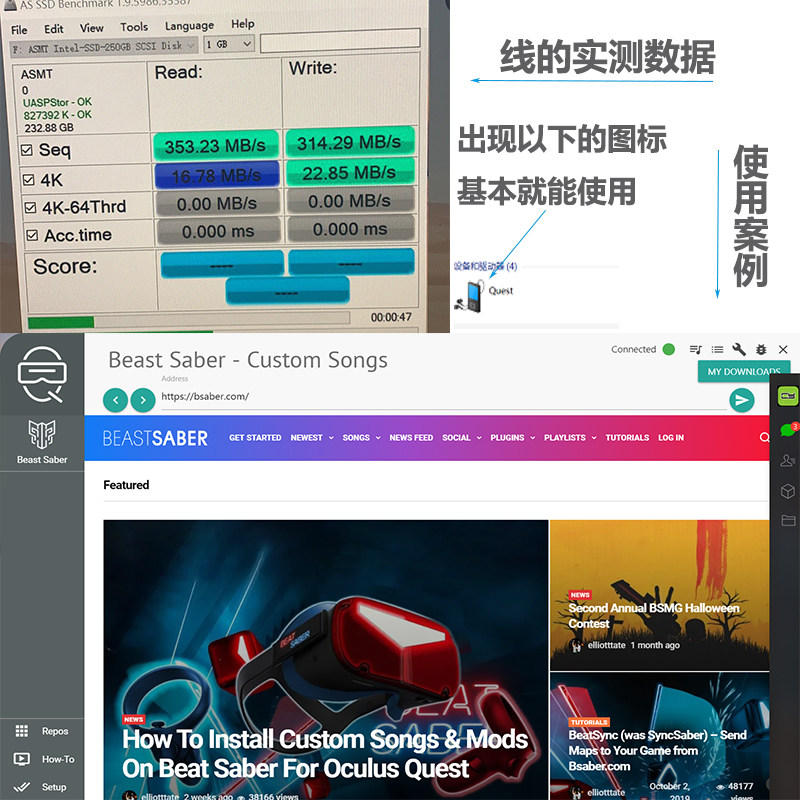The height and width of the screenshot is (800, 800).
Task: Click the 00:00:47 elapsed time
Action: (x=391, y=317)
